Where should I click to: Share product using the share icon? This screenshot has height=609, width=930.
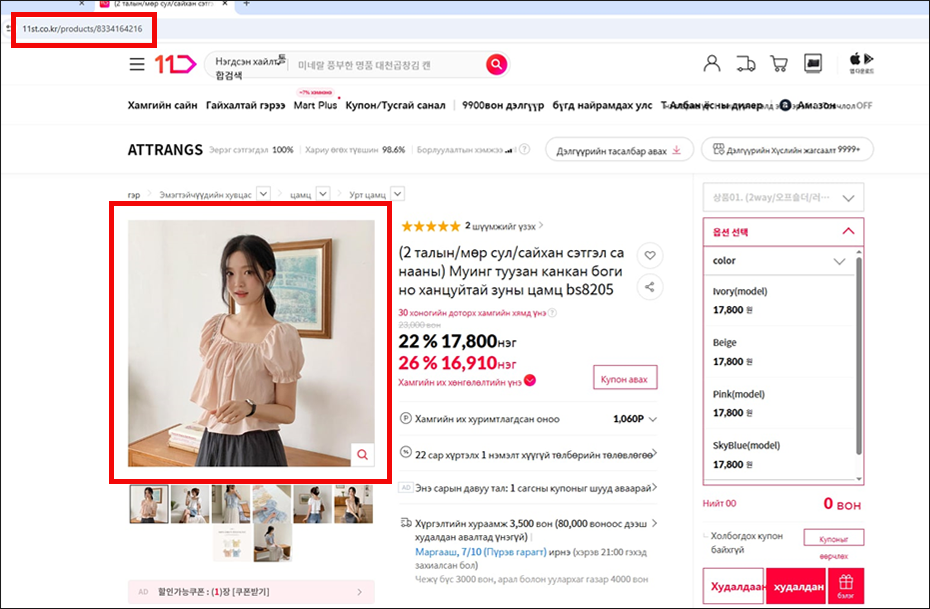pyautogui.click(x=650, y=288)
